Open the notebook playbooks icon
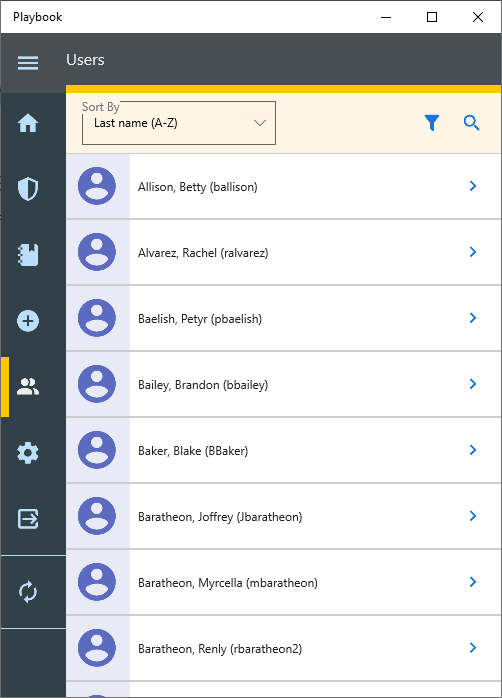Image resolution: width=502 pixels, height=698 pixels. click(x=28, y=255)
